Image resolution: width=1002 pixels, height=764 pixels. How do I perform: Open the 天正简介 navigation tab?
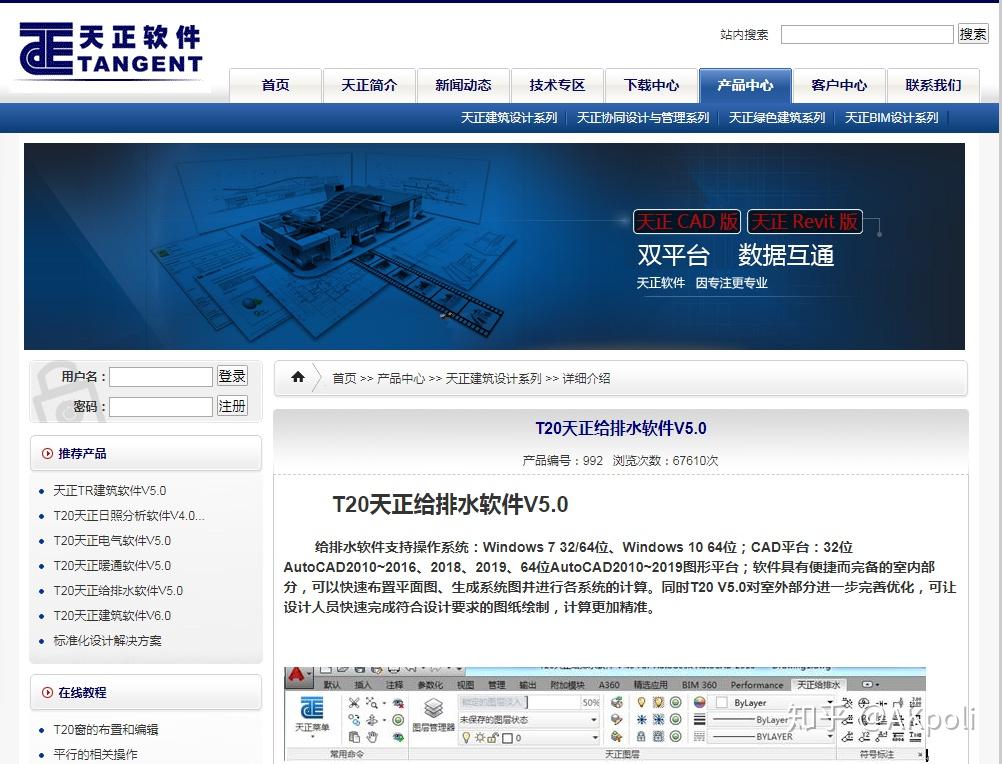[369, 85]
